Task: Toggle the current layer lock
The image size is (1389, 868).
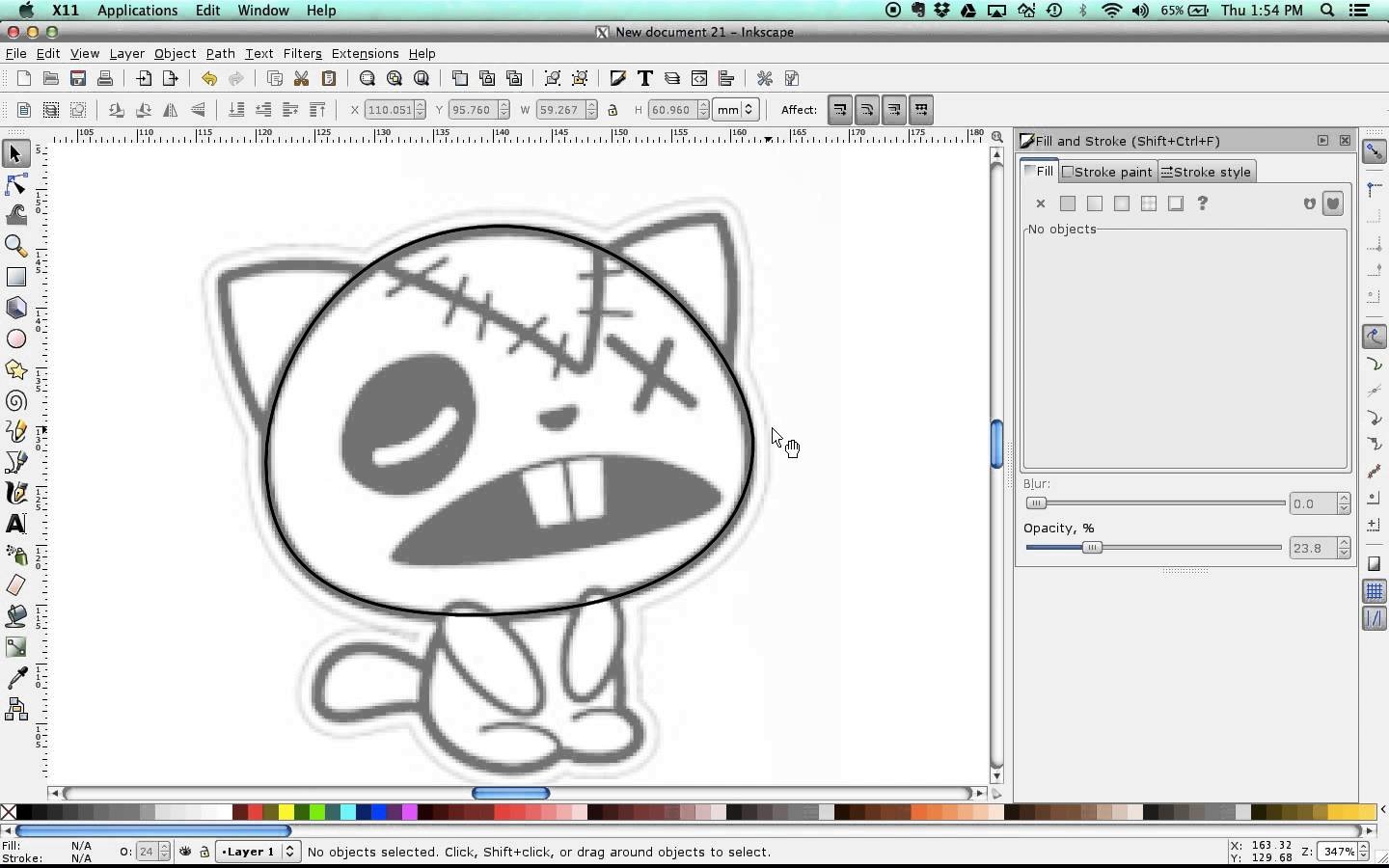Action: click(204, 852)
